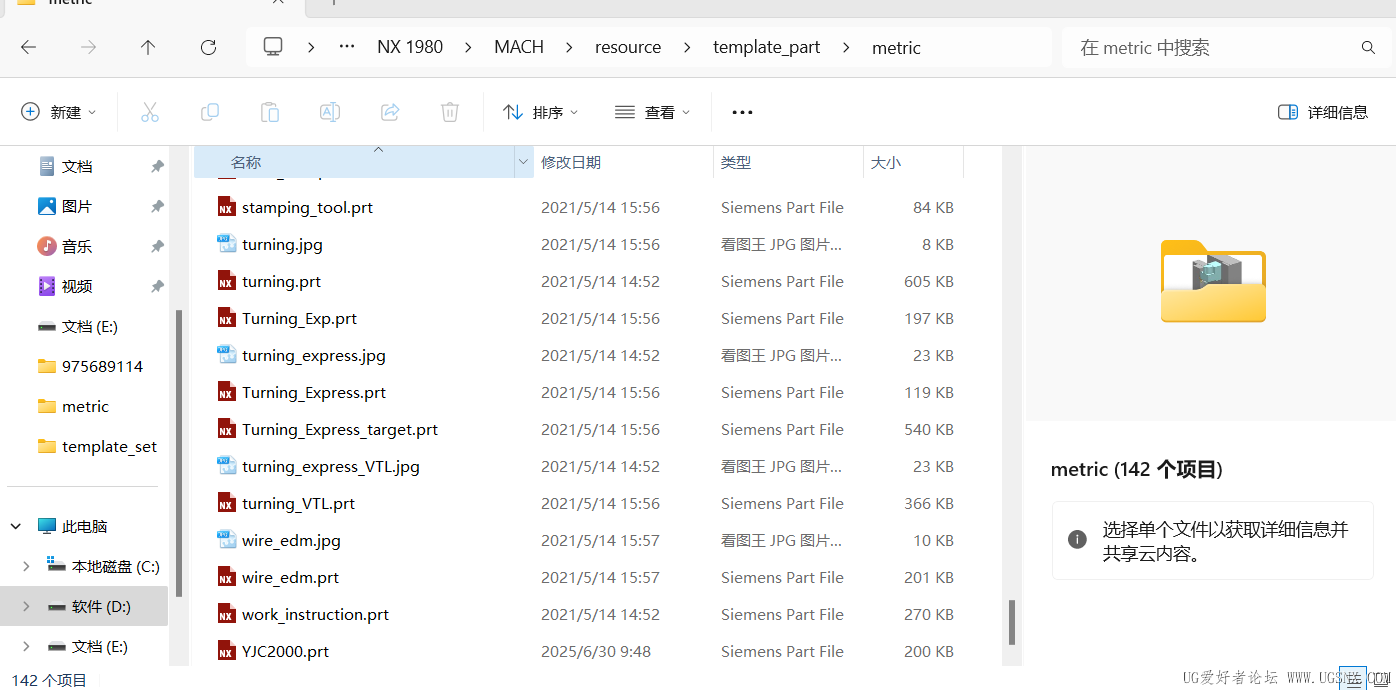Click the metric breadcrumb in the address bar
1396x690 pixels.
pos(896,47)
